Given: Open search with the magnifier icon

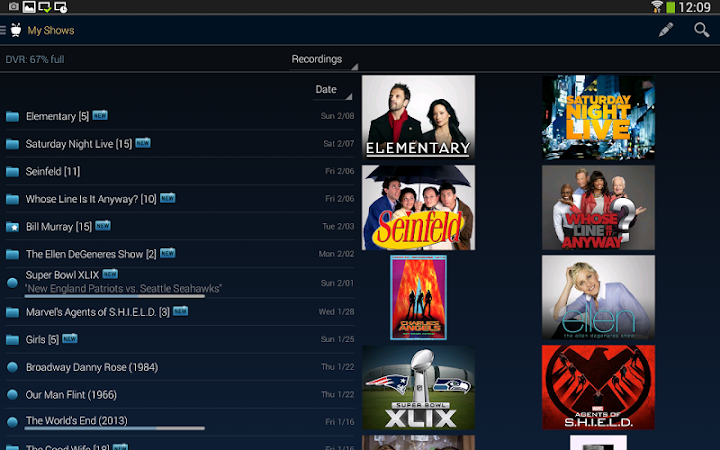Looking at the screenshot, I should tap(702, 30).
